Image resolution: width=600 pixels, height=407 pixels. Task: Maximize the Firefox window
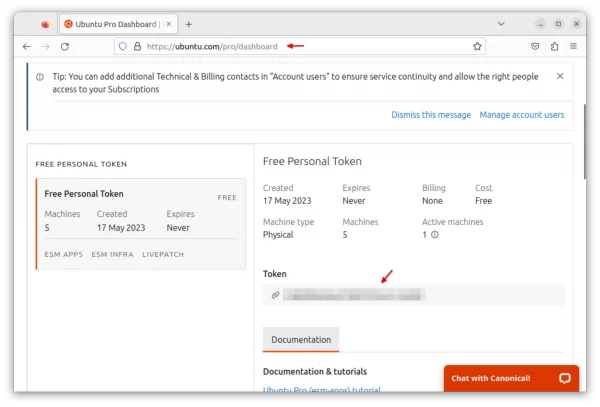click(x=558, y=24)
